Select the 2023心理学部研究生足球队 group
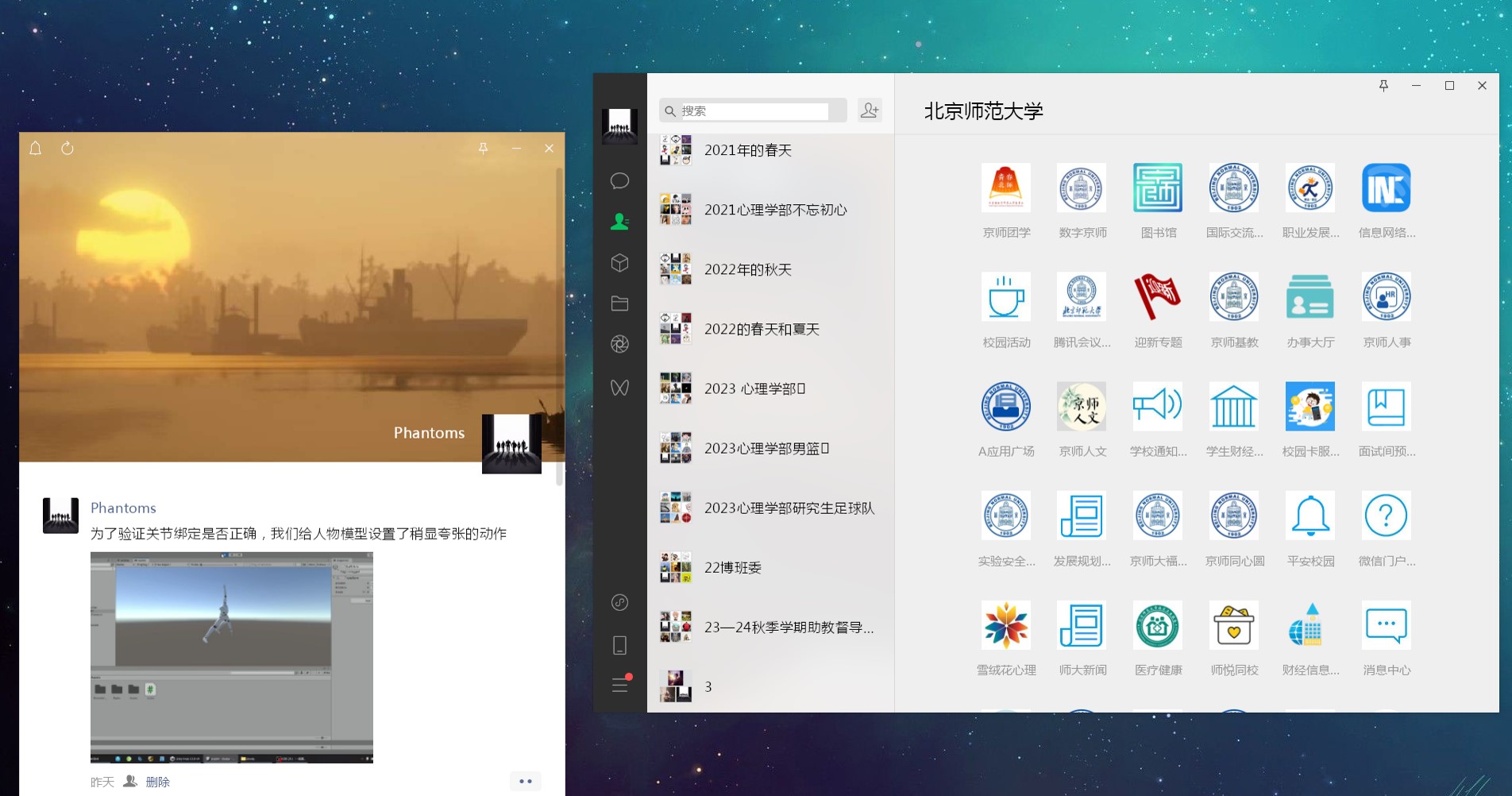1512x796 pixels. tap(770, 508)
